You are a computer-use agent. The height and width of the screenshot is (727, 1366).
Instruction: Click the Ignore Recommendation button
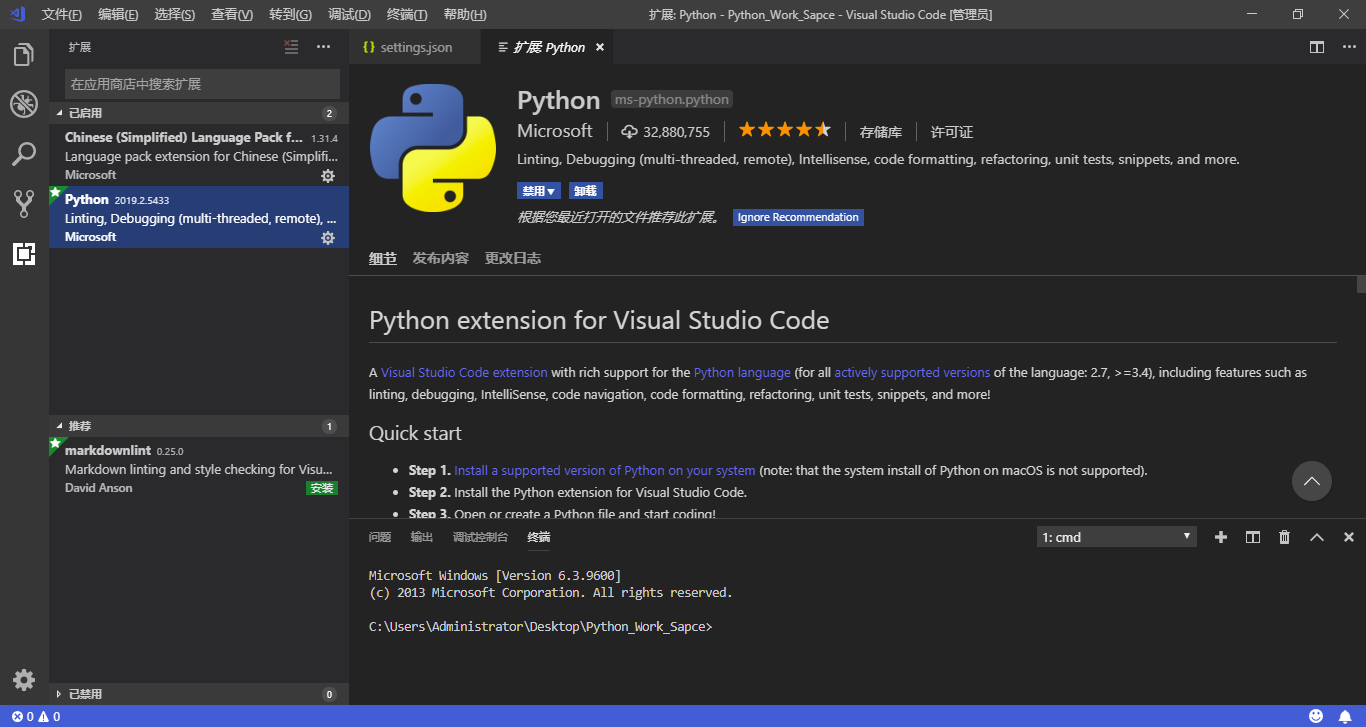[798, 217]
